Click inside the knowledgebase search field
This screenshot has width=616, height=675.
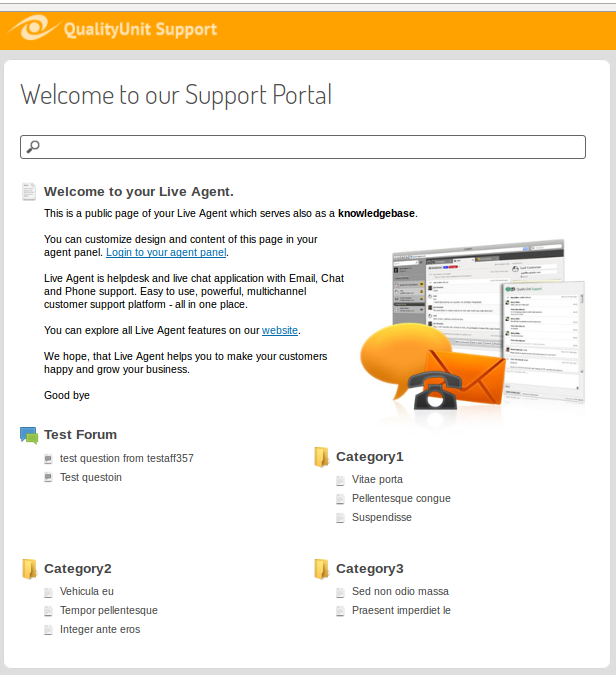pos(310,147)
